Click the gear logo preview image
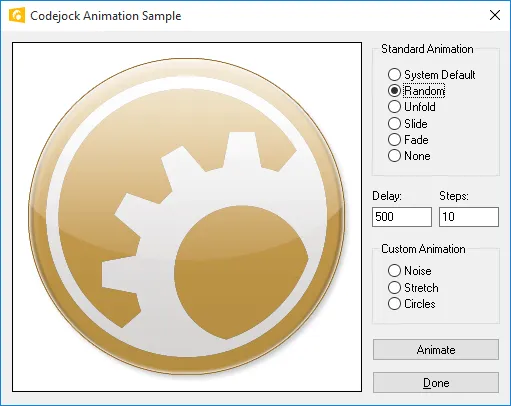The width and height of the screenshot is (511, 406). 187,217
